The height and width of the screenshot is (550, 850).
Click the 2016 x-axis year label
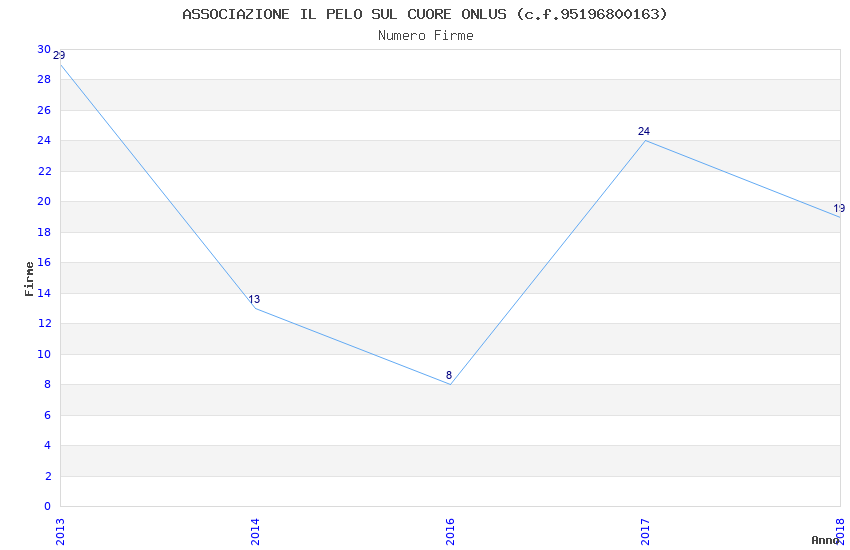(450, 532)
